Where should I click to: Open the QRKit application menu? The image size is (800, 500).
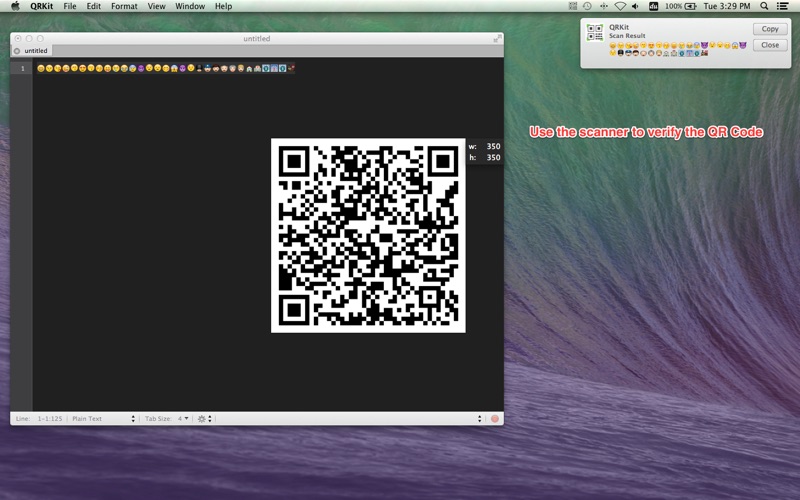(41, 6)
